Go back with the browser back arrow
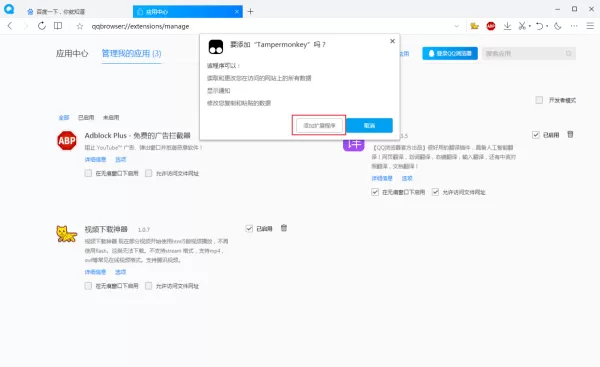The image size is (600, 367). coord(10,26)
